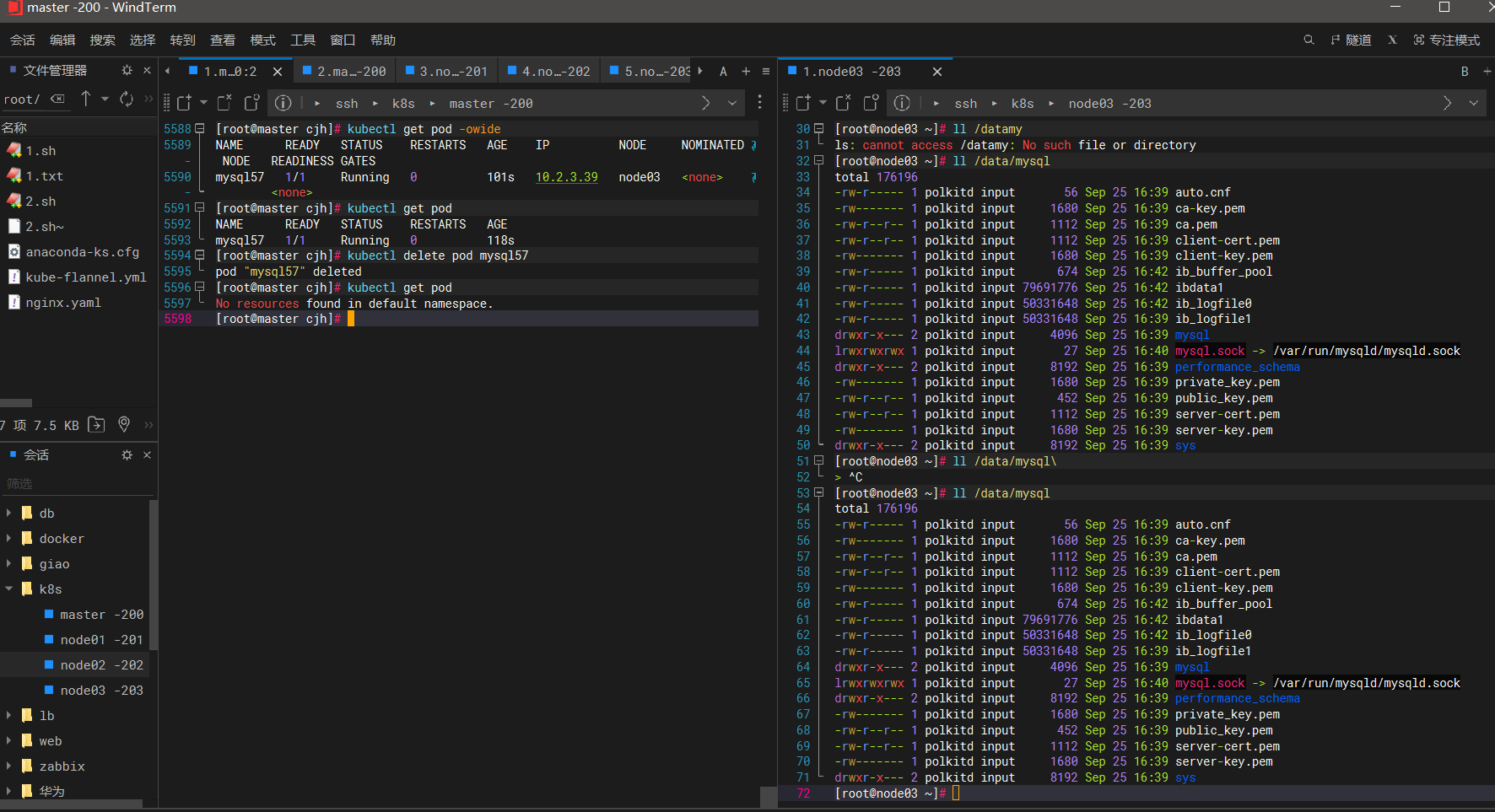Click the group A label
Image resolution: width=1495 pixels, height=812 pixels.
coord(723,72)
